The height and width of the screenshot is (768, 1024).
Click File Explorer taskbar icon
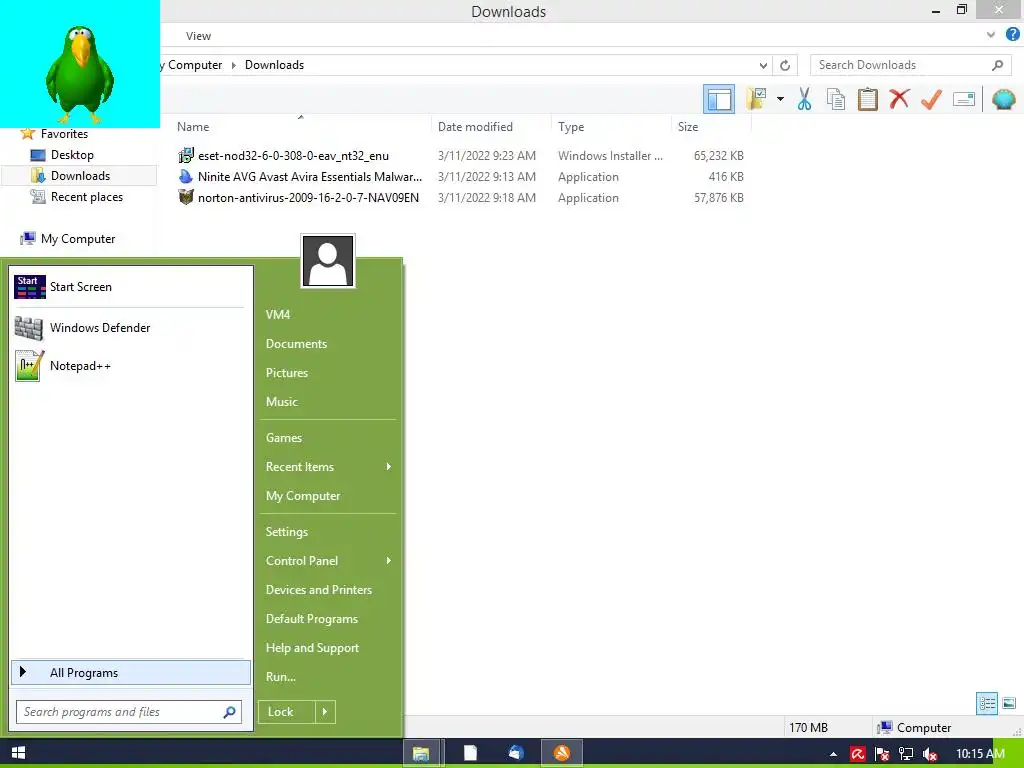[421, 753]
